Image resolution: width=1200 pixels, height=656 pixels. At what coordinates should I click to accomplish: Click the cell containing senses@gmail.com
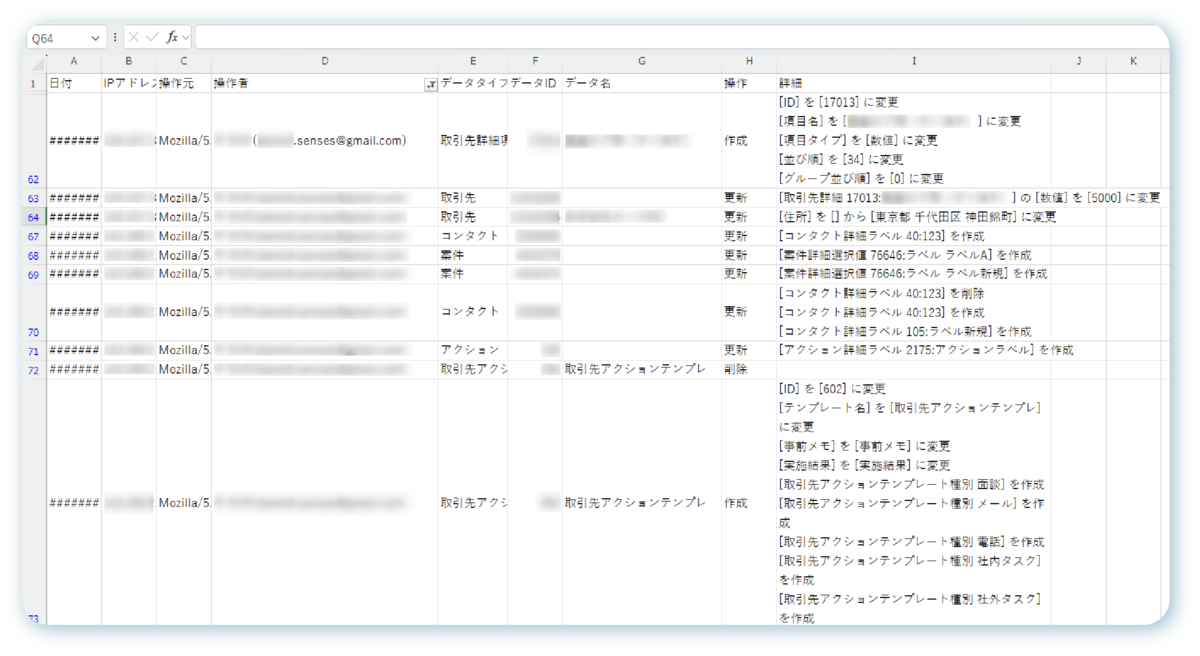(x=325, y=141)
